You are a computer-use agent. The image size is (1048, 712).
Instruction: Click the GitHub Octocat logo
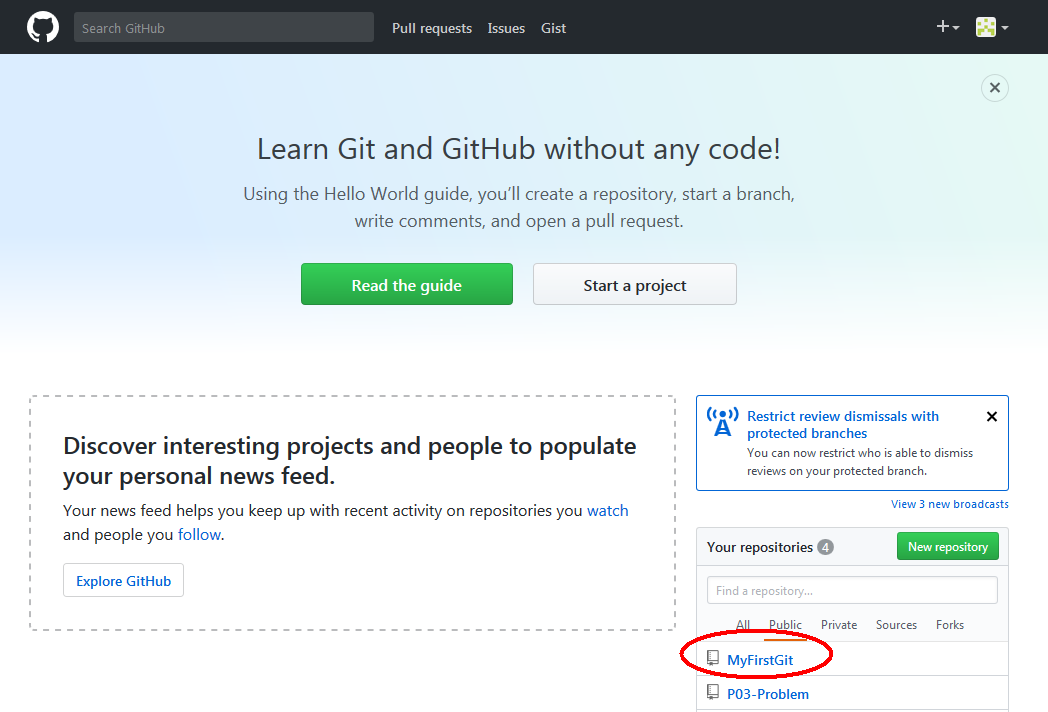(43, 27)
